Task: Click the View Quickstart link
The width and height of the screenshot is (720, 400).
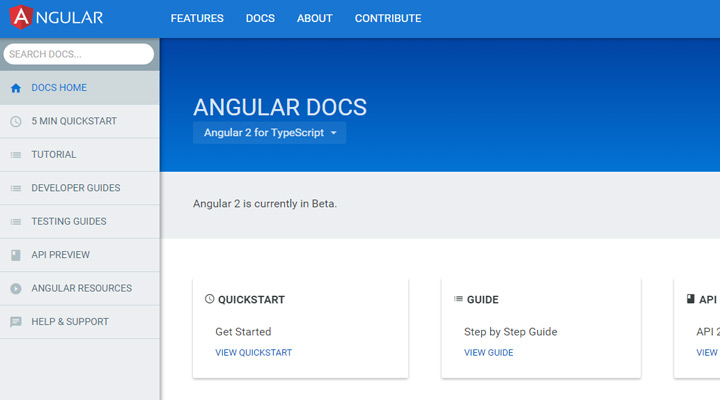Action: [x=253, y=353]
